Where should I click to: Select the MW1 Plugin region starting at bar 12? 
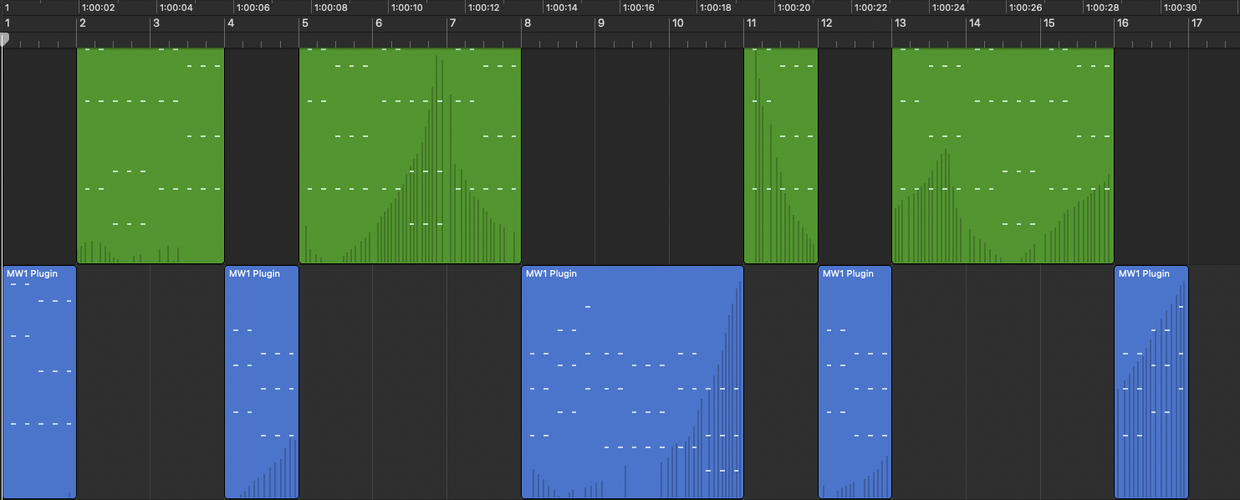pyautogui.click(x=855, y=382)
